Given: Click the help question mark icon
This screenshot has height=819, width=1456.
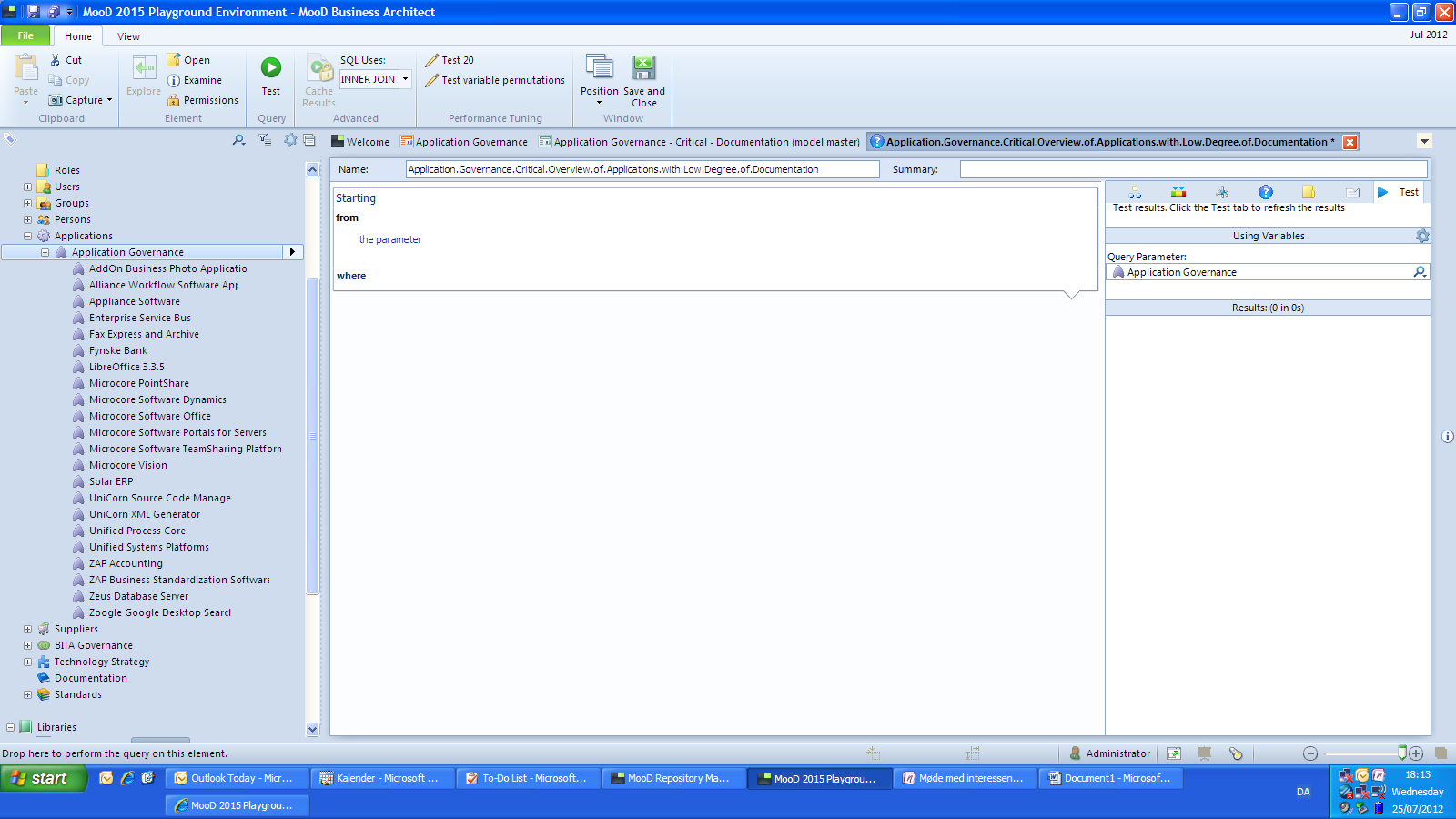Looking at the screenshot, I should (x=1265, y=192).
